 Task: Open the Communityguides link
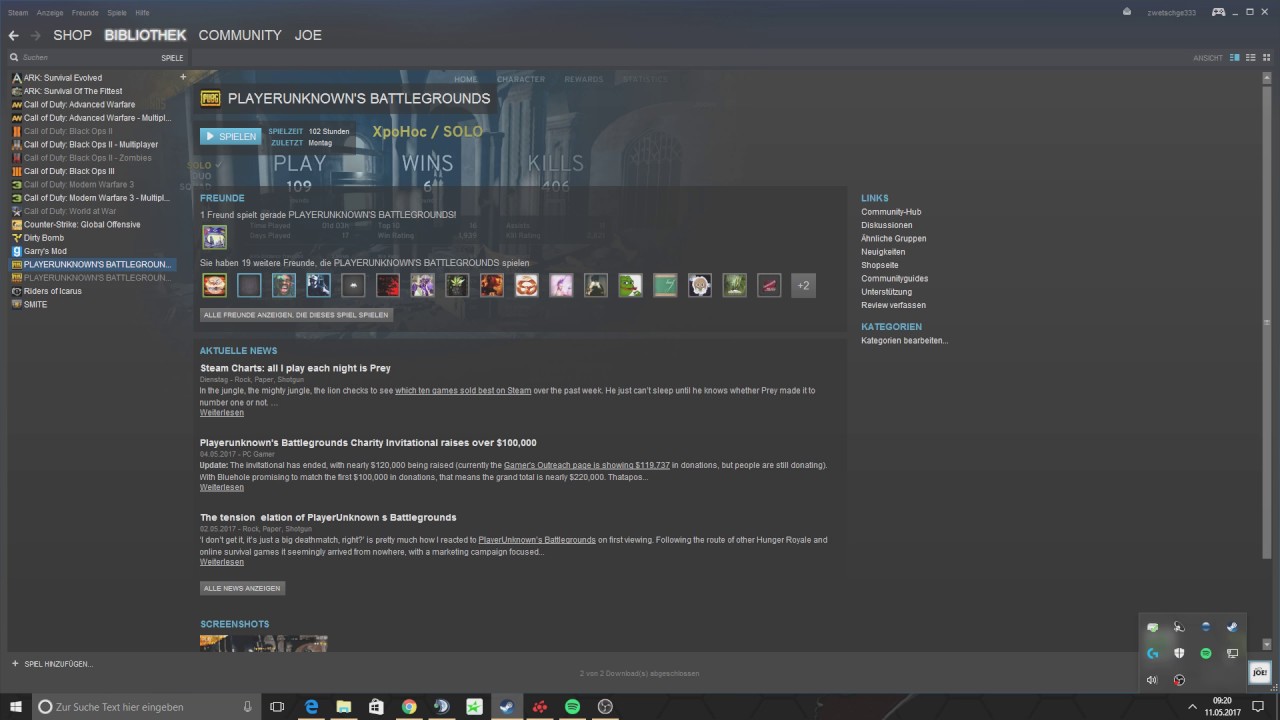(894, 278)
